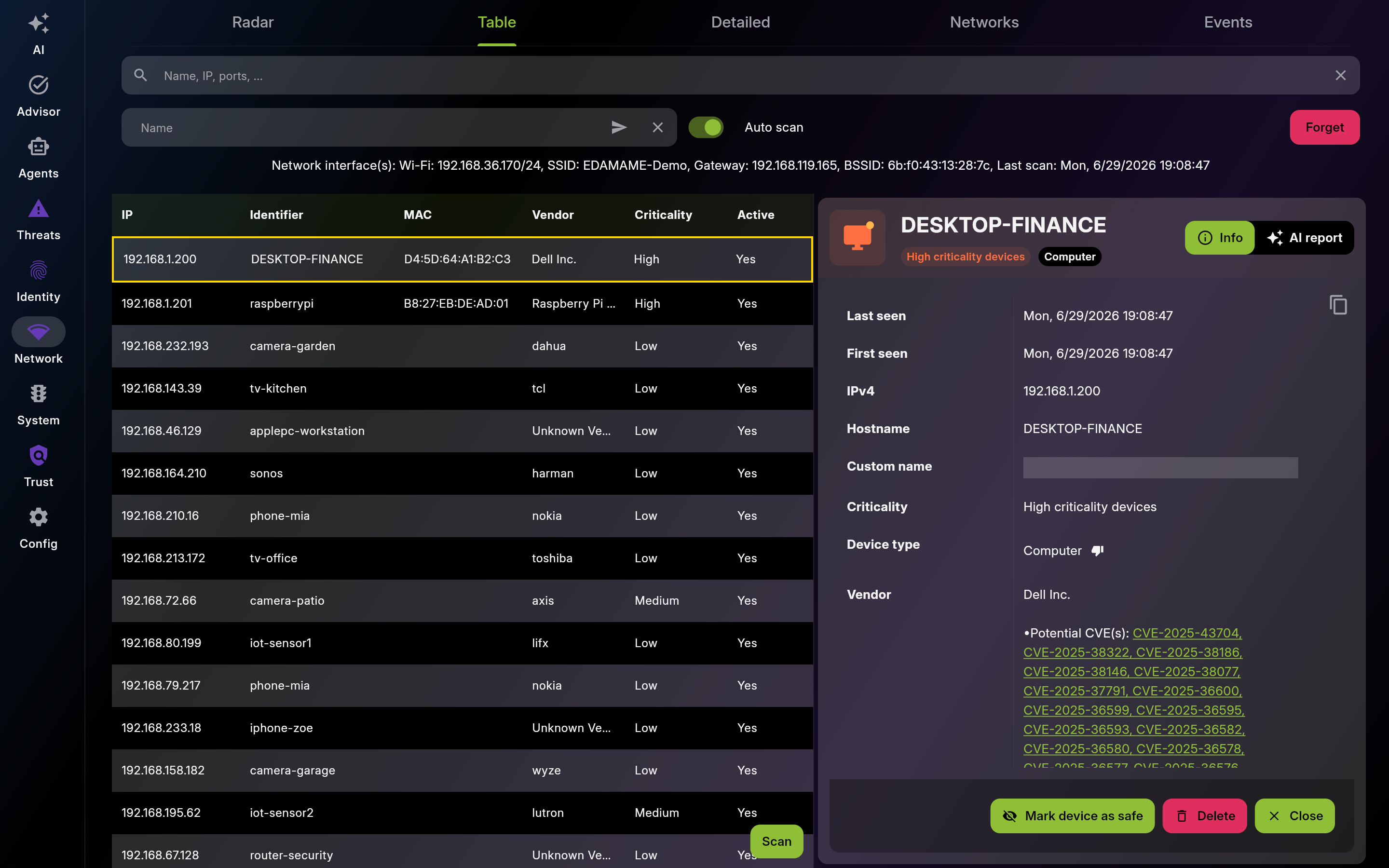
Task: Click the Custom name field
Action: 1160,467
